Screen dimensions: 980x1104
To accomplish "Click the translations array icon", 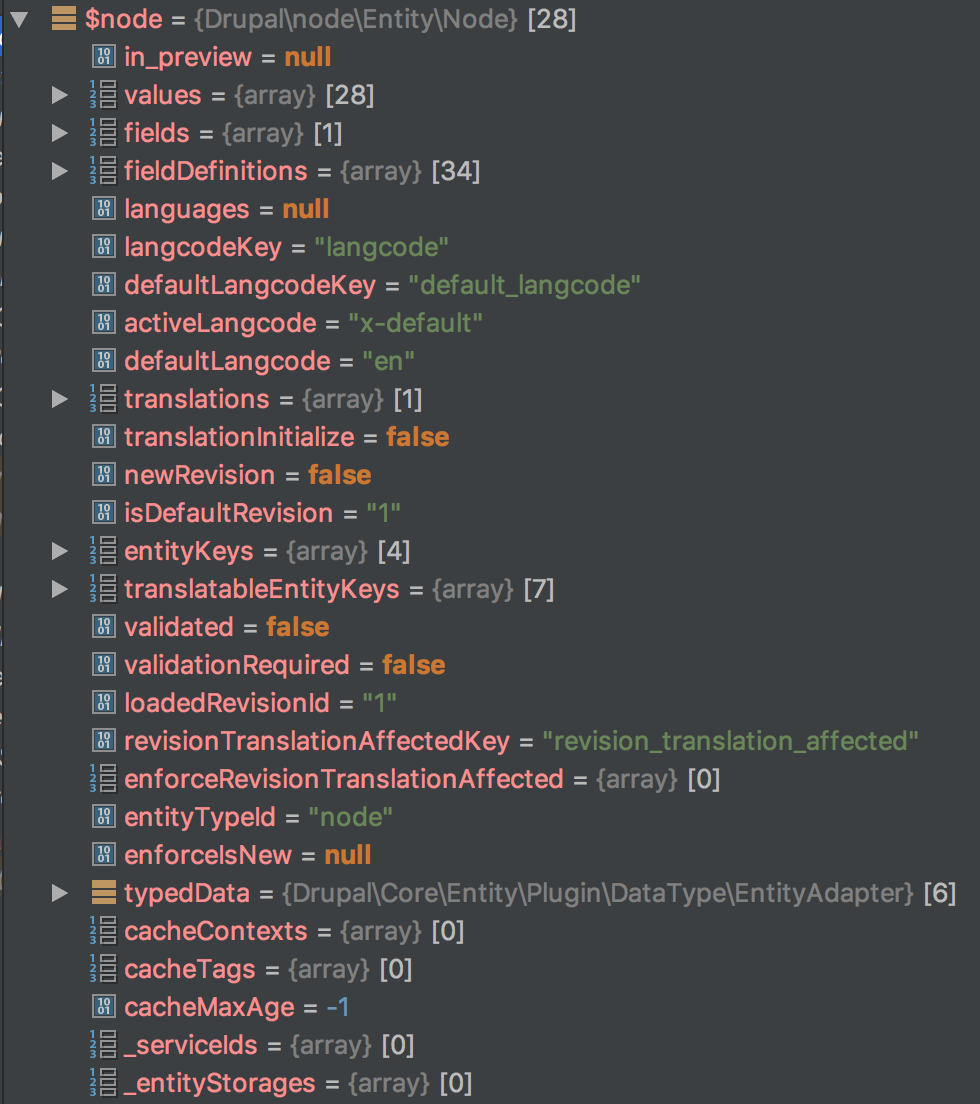I will (x=103, y=399).
